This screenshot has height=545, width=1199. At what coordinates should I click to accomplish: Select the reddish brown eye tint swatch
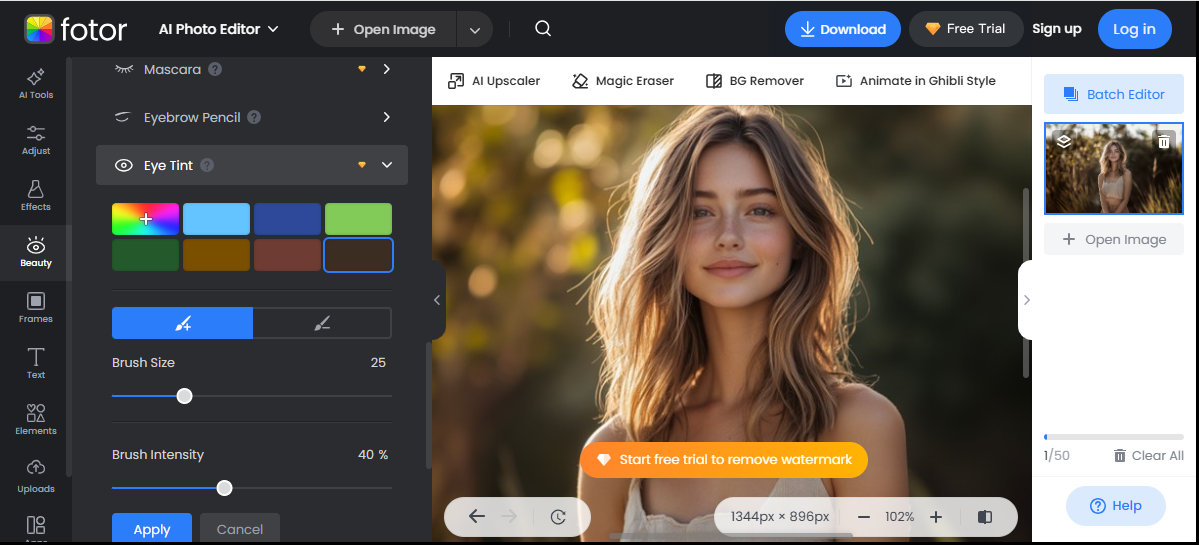[288, 255]
